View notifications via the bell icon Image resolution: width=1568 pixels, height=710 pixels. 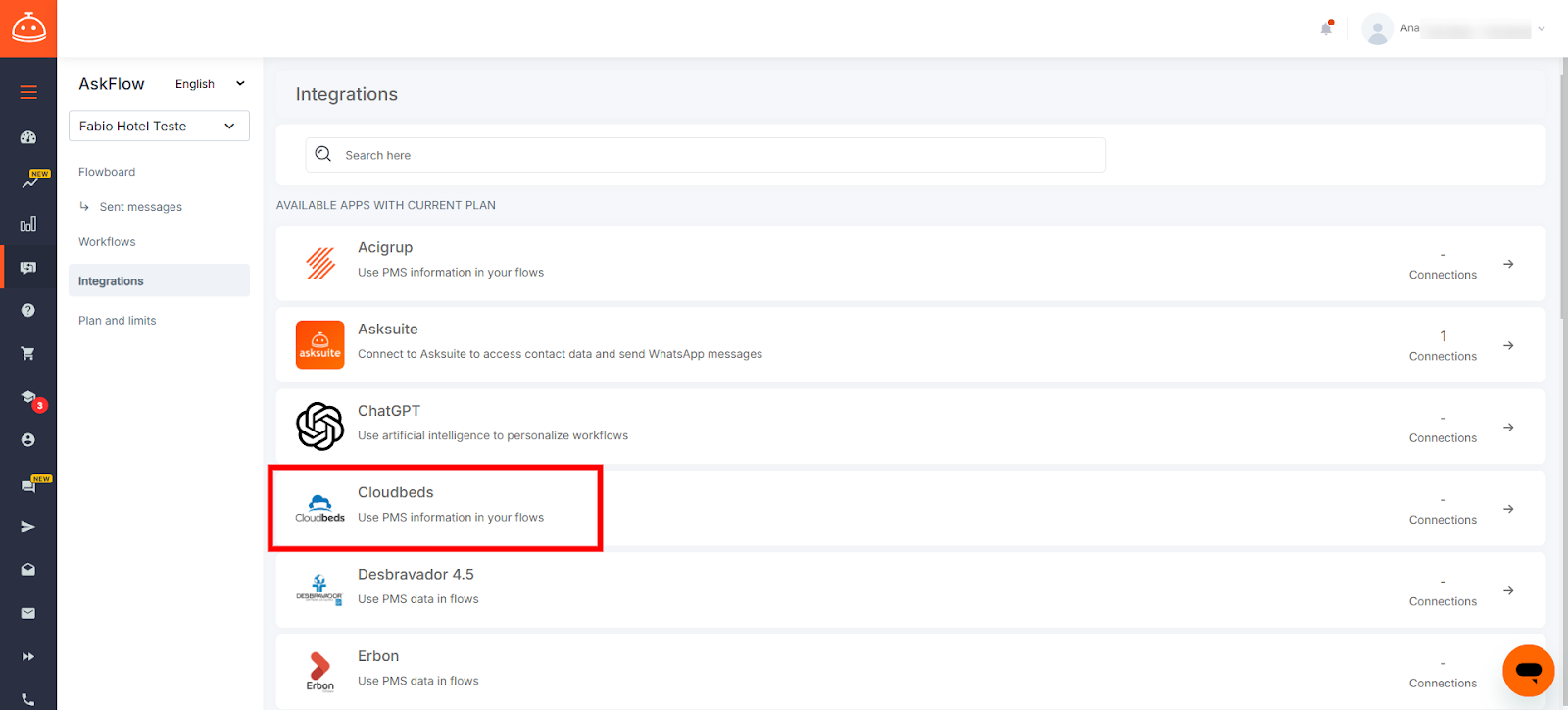coord(1326,28)
